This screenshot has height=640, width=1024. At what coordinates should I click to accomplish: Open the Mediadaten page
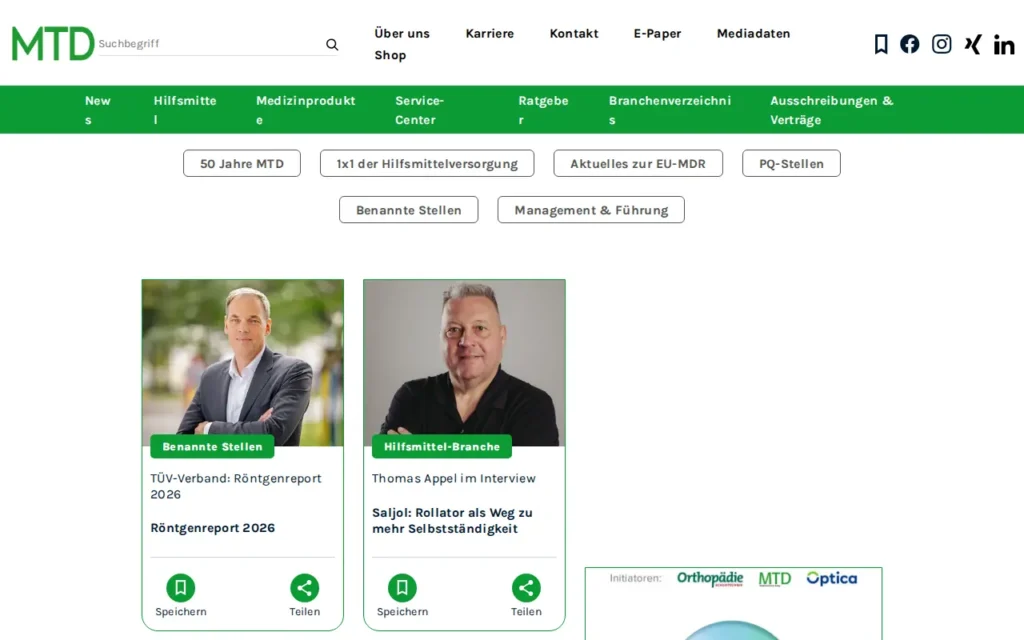753,33
